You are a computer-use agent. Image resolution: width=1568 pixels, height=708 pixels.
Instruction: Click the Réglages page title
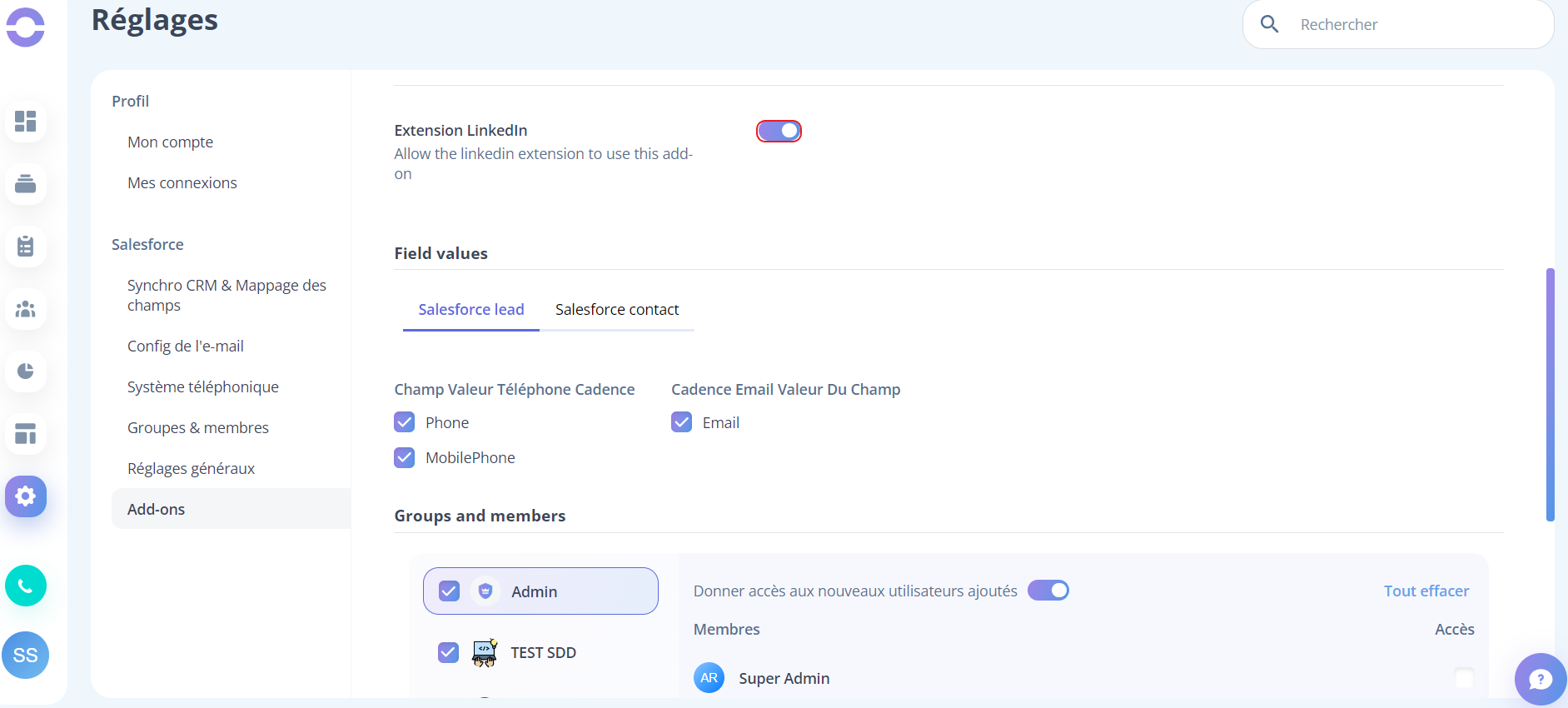(x=155, y=20)
